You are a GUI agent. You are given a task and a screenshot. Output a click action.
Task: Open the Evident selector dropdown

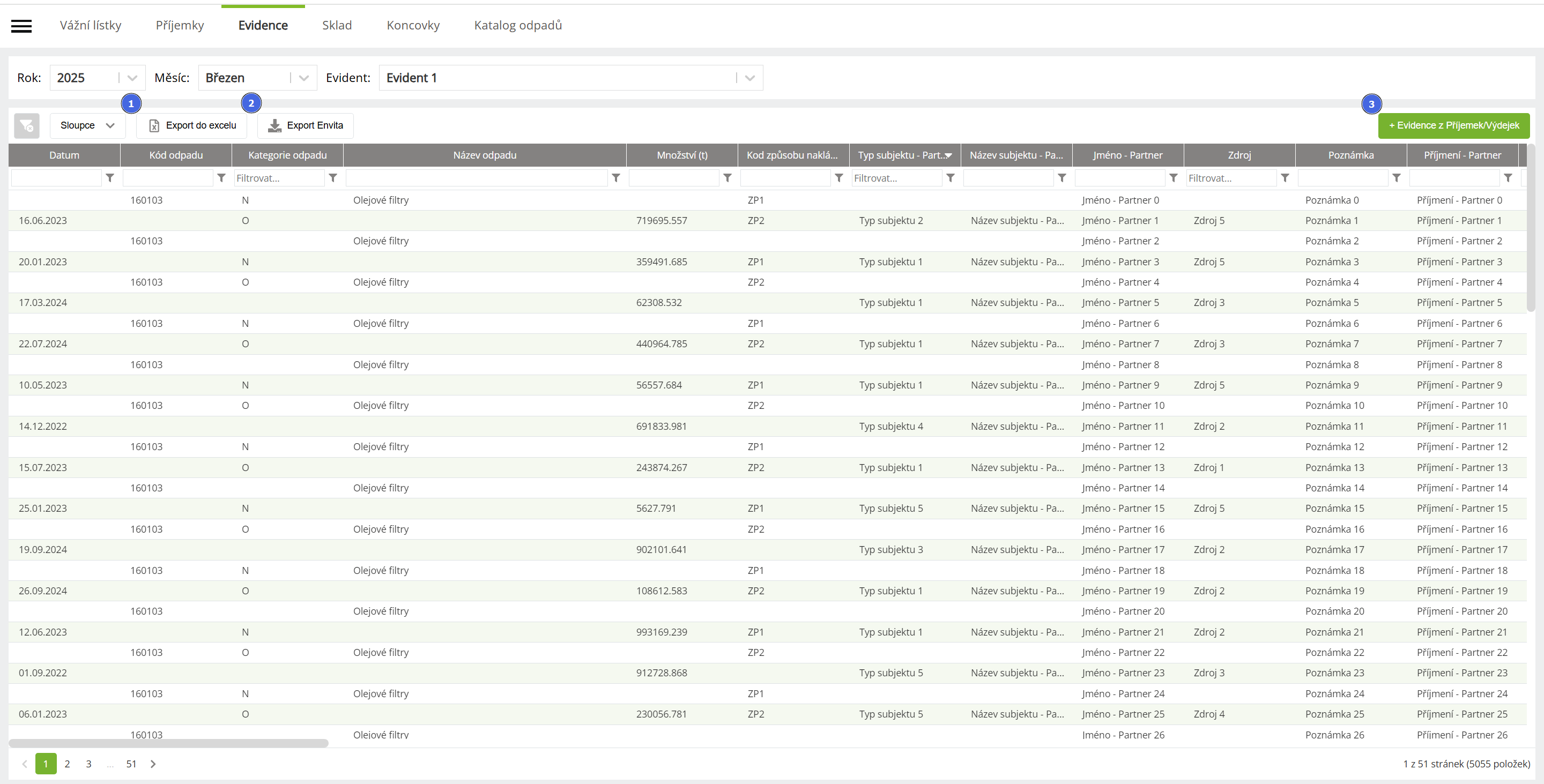click(749, 78)
